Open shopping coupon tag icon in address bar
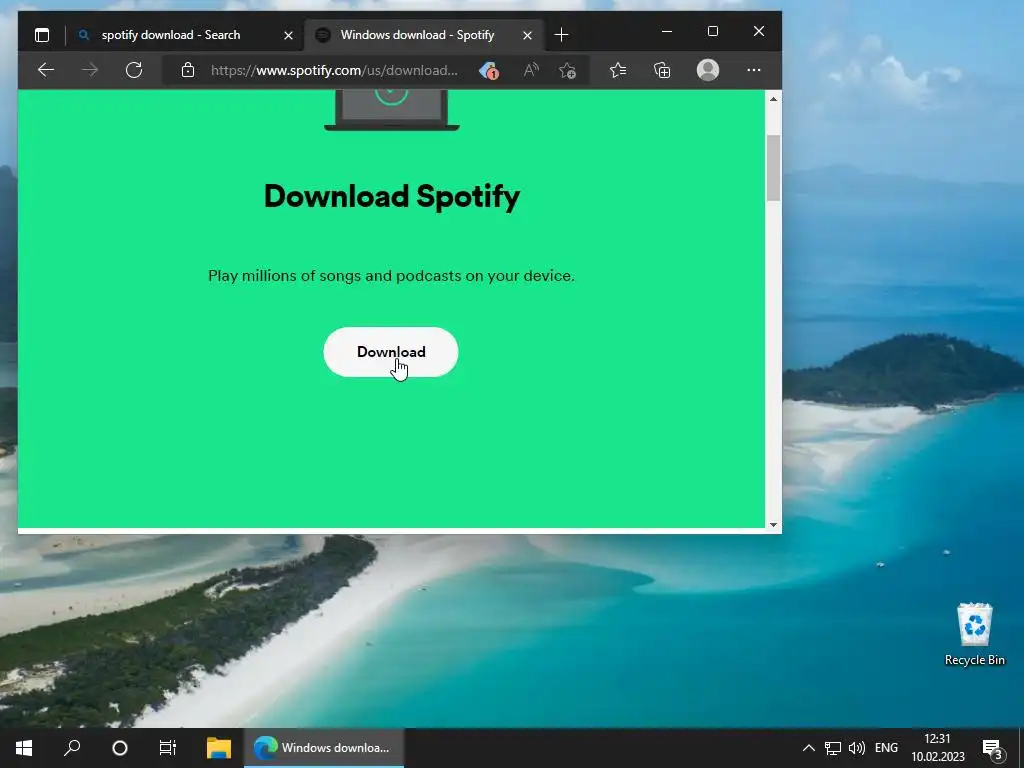This screenshot has height=768, width=1024. pyautogui.click(x=489, y=70)
